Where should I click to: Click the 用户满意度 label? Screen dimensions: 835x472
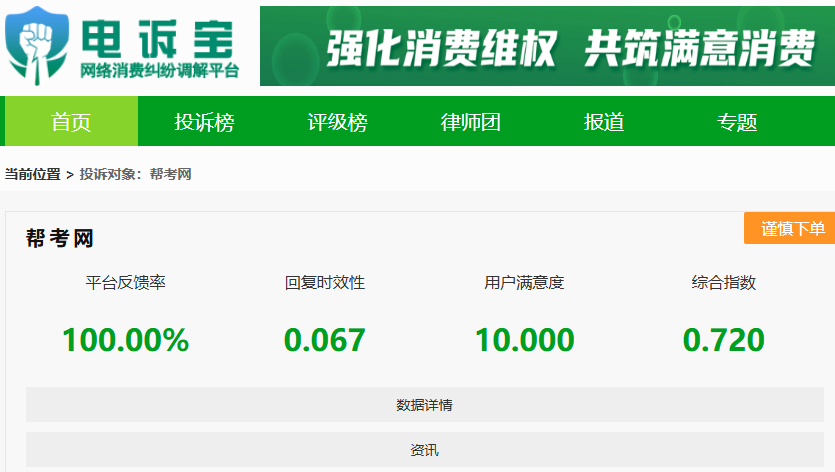click(524, 282)
